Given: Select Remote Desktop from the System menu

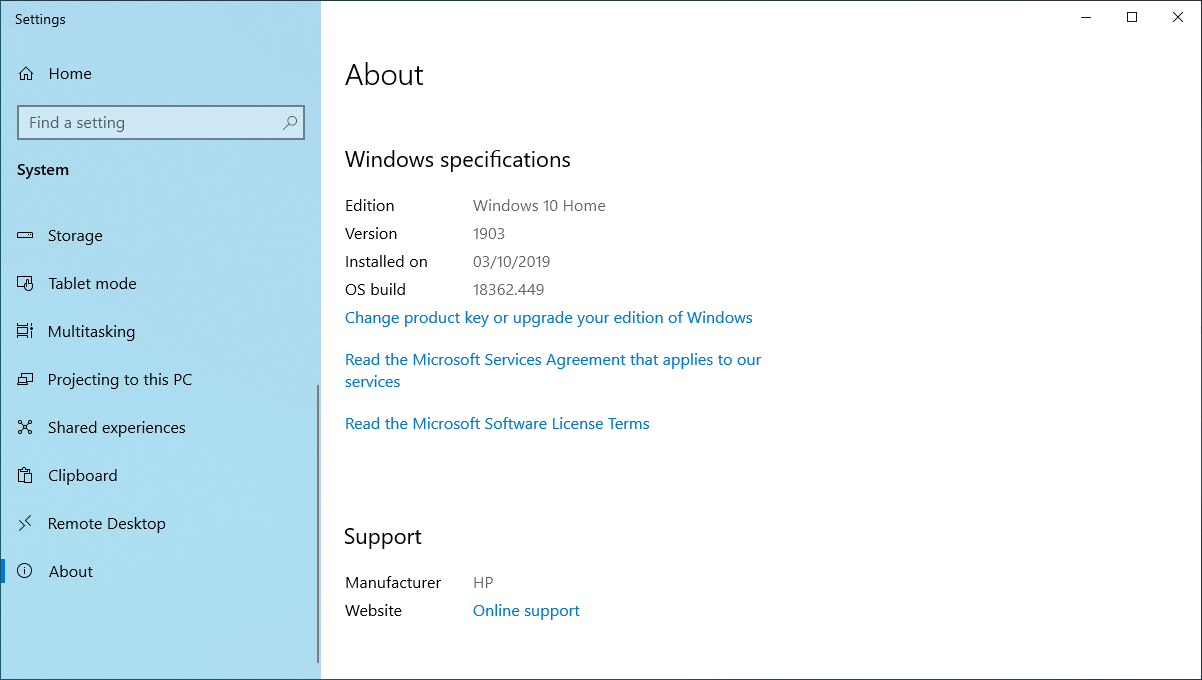Looking at the screenshot, I should [x=106, y=523].
